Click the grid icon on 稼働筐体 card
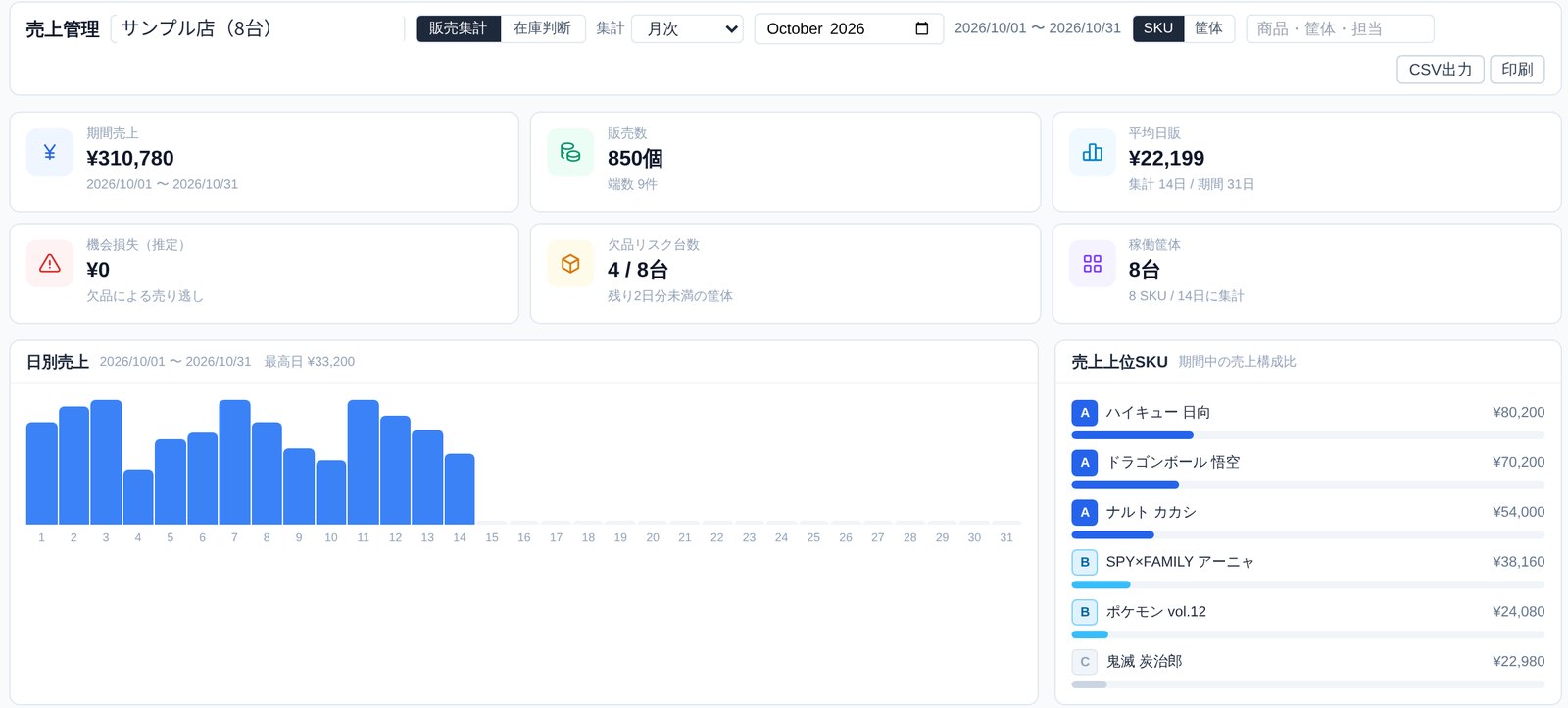Image resolution: width=1568 pixels, height=708 pixels. 1092,264
